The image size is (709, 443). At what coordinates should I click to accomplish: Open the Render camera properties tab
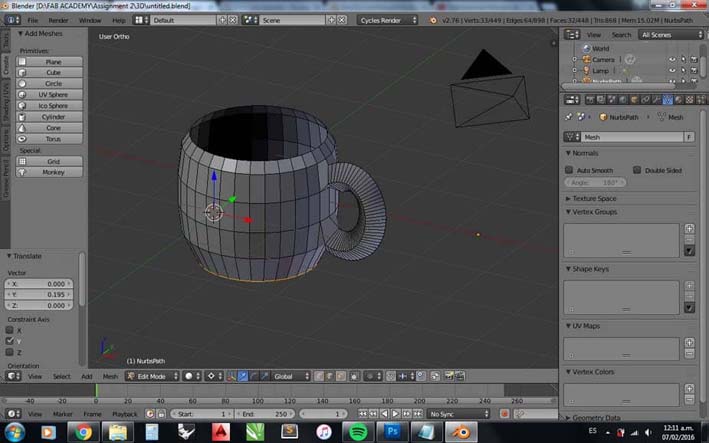pyautogui.click(x=590, y=99)
